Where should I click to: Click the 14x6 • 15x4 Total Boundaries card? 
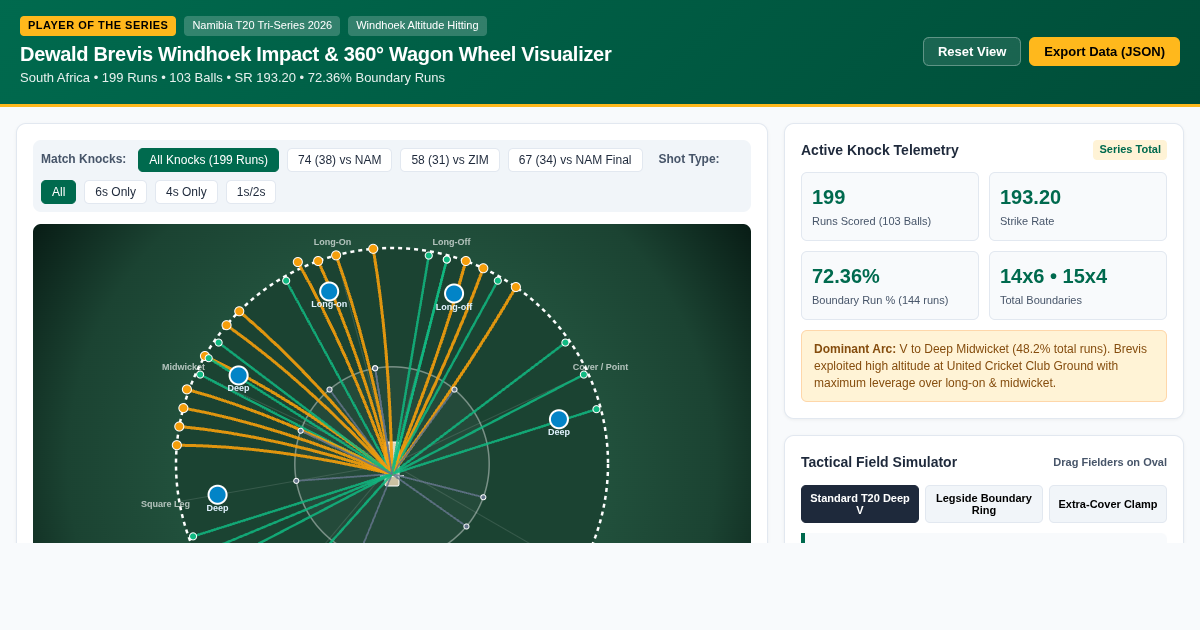tap(1078, 285)
